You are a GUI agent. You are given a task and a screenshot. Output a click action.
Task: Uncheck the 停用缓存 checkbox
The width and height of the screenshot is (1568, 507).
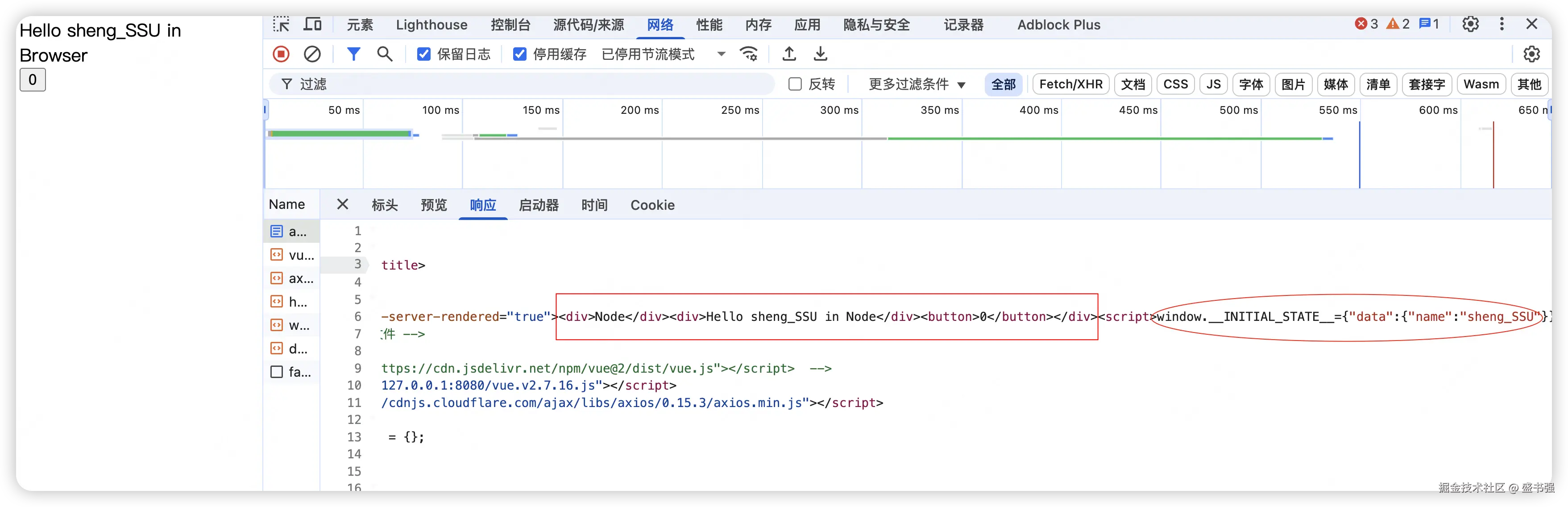(x=519, y=54)
